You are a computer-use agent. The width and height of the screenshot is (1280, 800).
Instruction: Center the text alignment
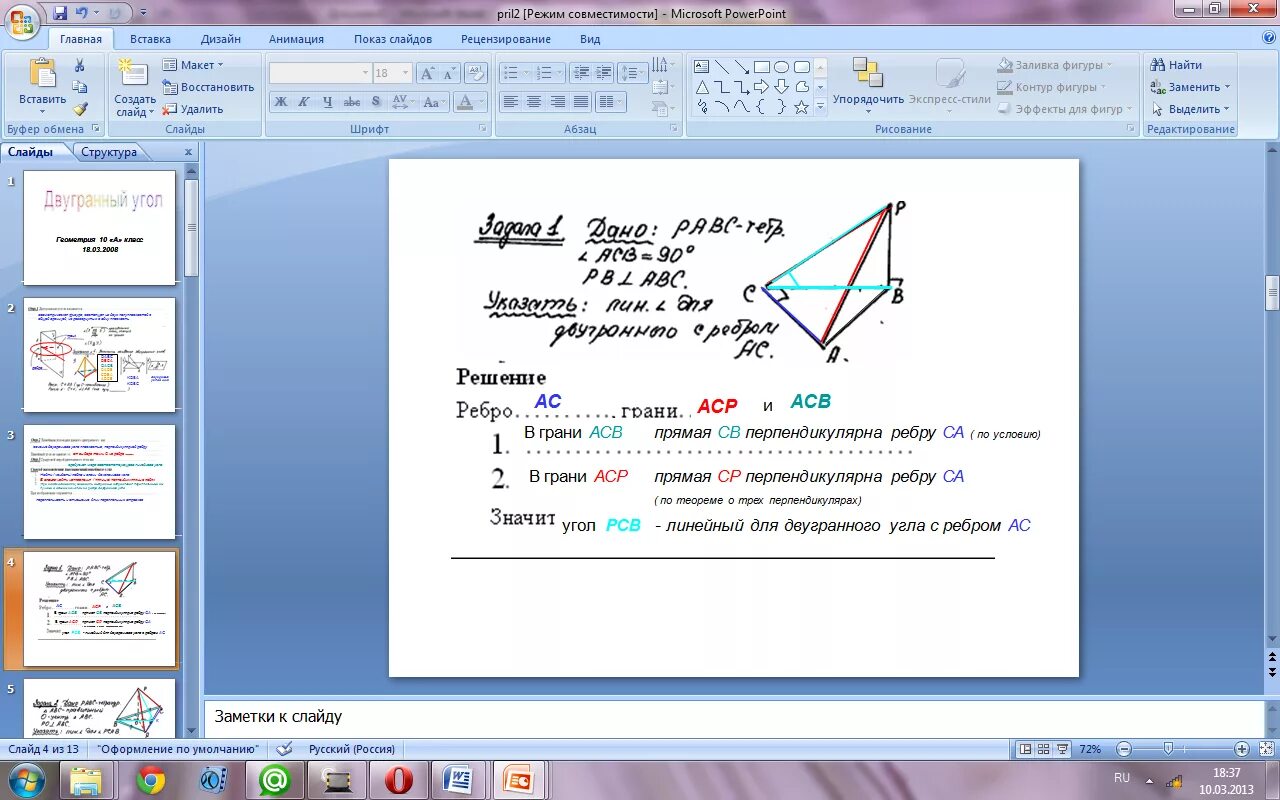click(534, 102)
